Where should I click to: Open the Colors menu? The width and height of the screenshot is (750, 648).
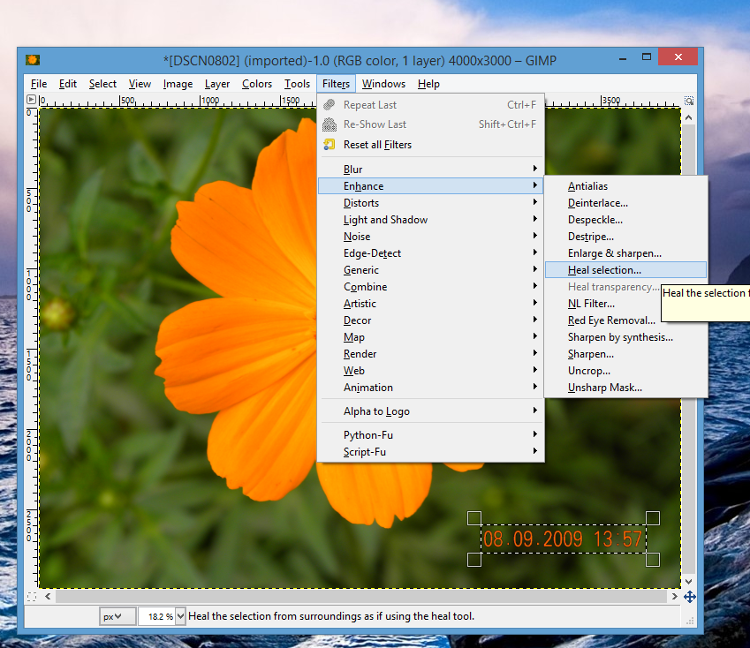pyautogui.click(x=257, y=84)
